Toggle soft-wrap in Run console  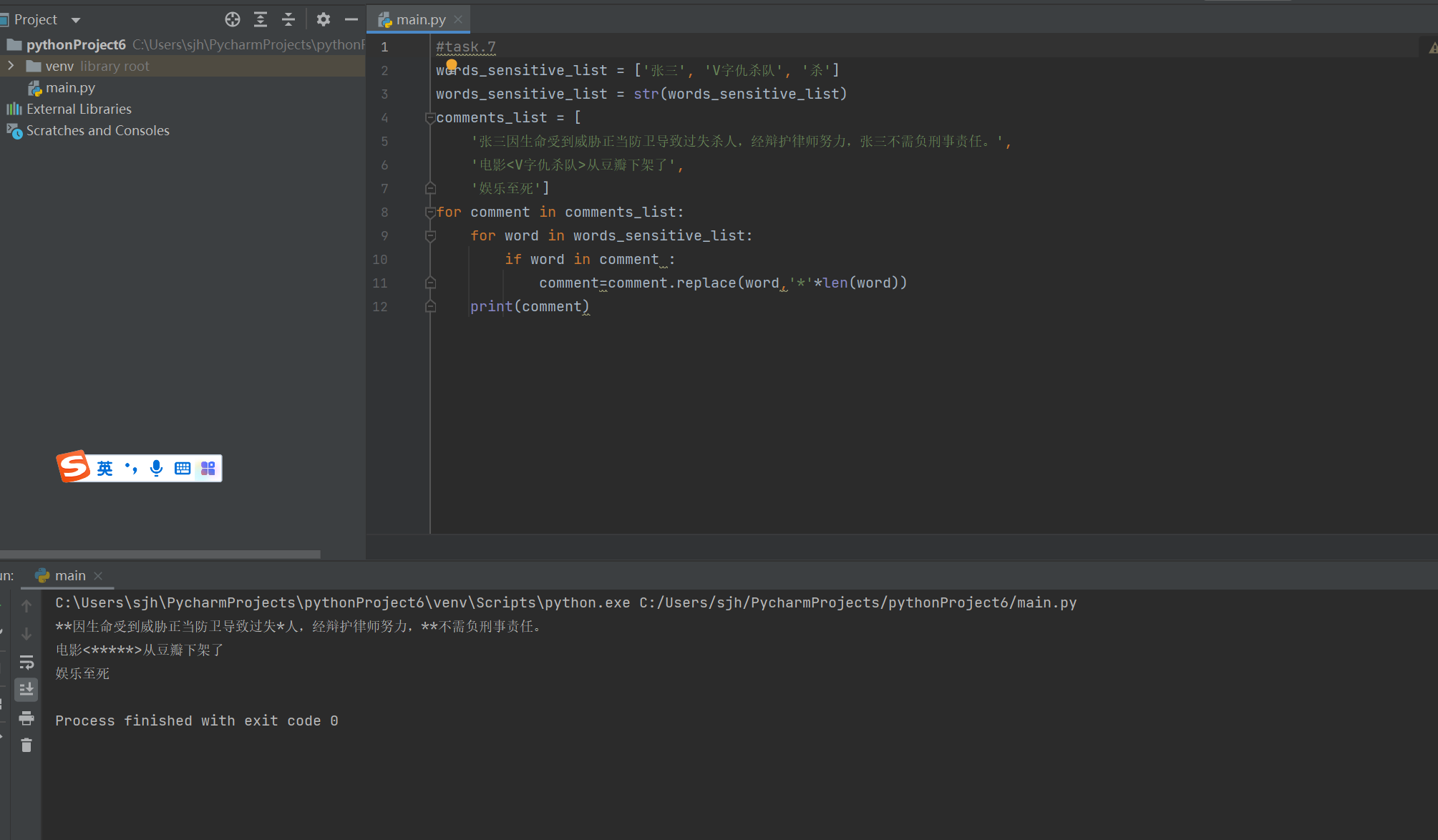pos(26,662)
